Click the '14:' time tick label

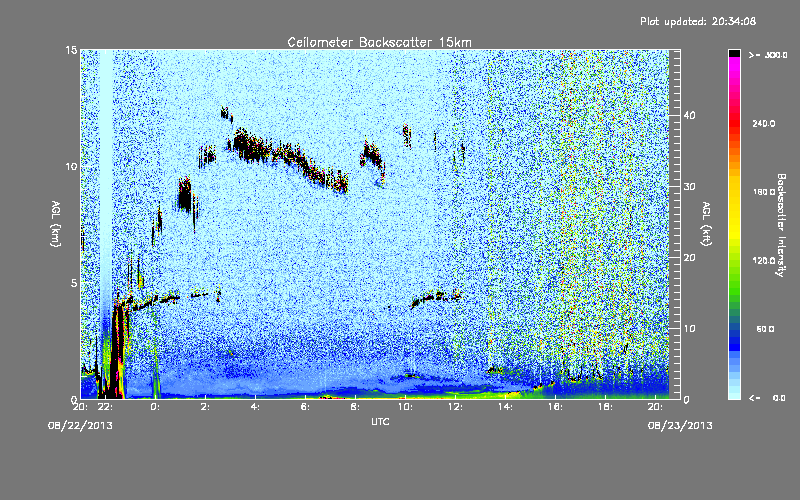coord(505,407)
